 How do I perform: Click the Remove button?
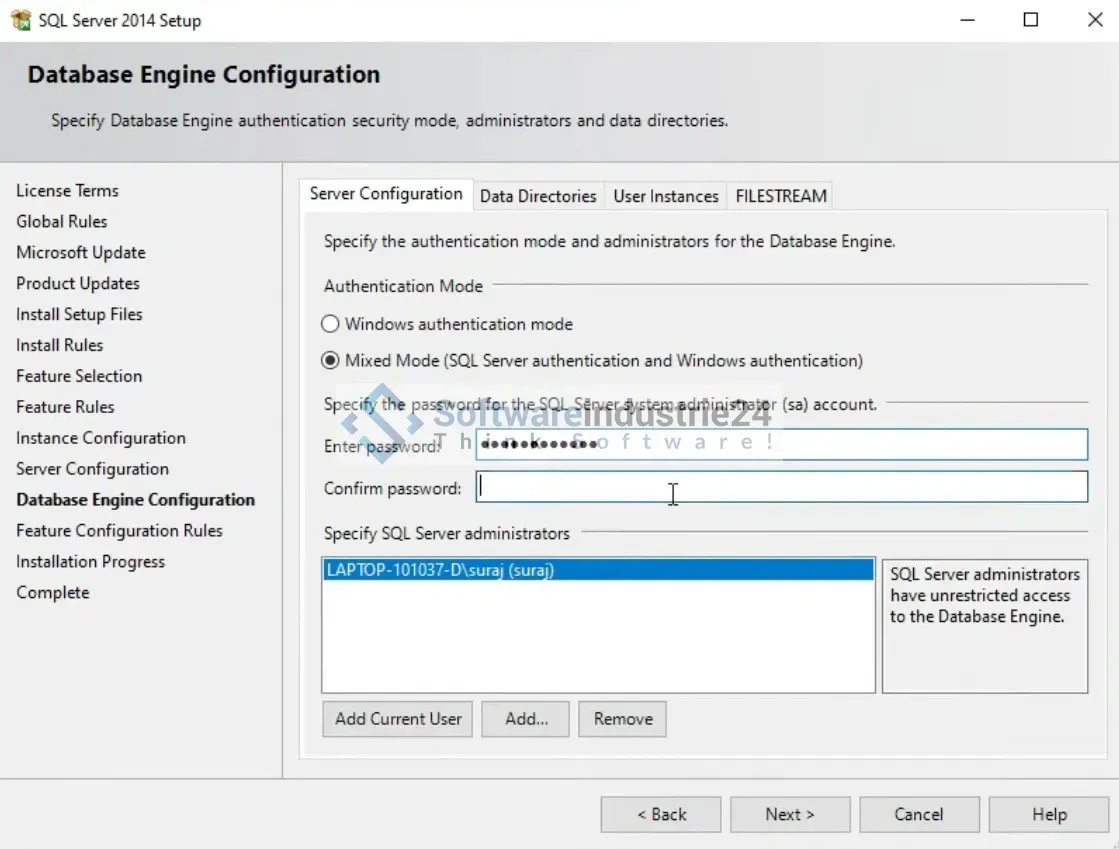click(622, 718)
